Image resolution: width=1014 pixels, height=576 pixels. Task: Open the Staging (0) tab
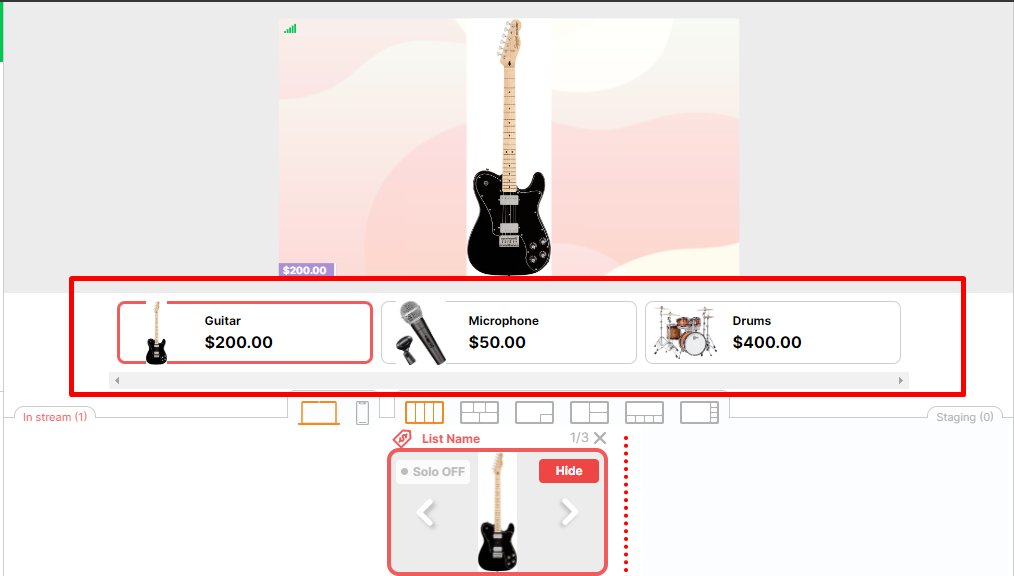click(x=965, y=417)
